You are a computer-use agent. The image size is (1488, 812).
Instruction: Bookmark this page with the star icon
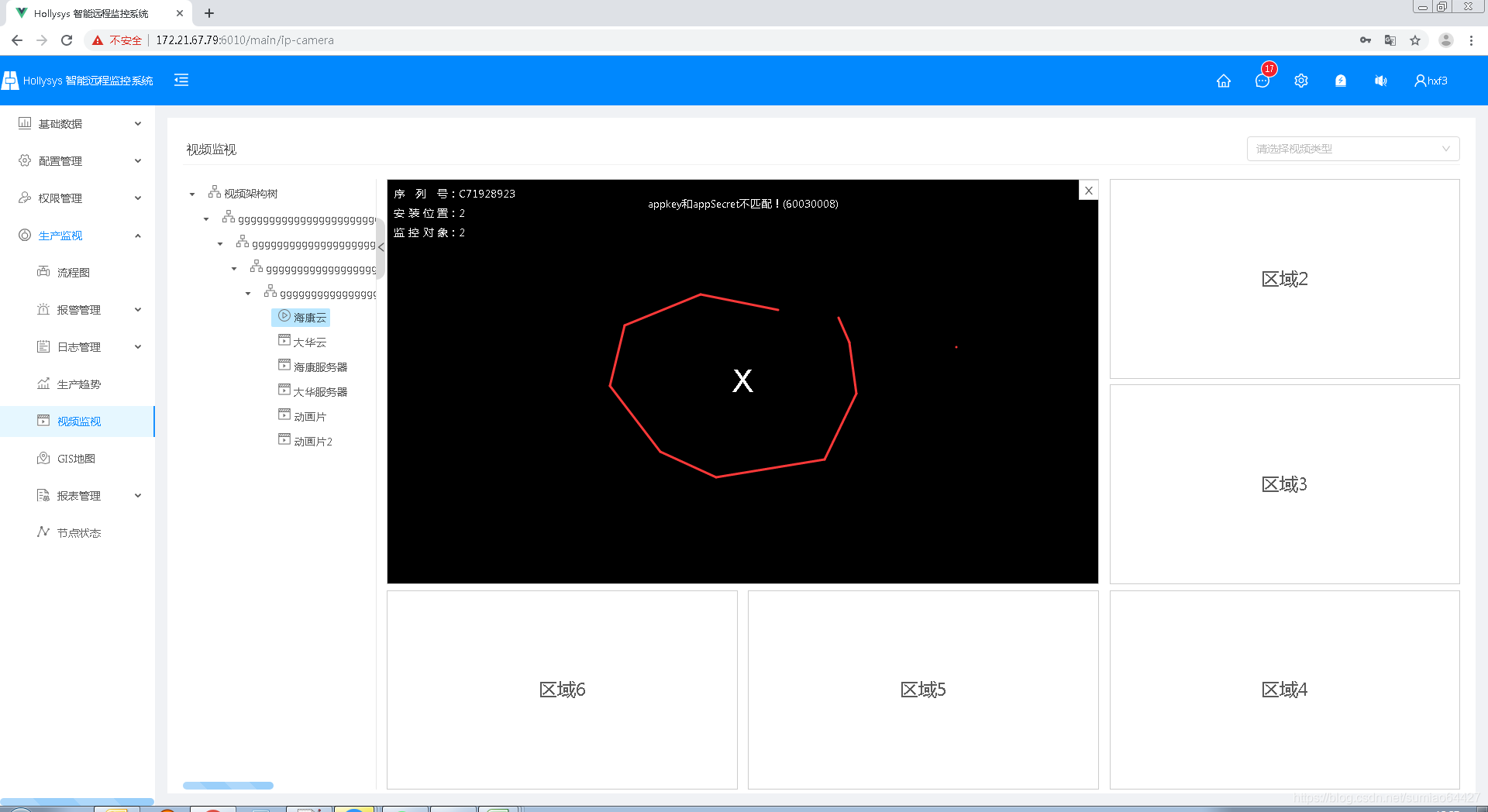tap(1415, 40)
